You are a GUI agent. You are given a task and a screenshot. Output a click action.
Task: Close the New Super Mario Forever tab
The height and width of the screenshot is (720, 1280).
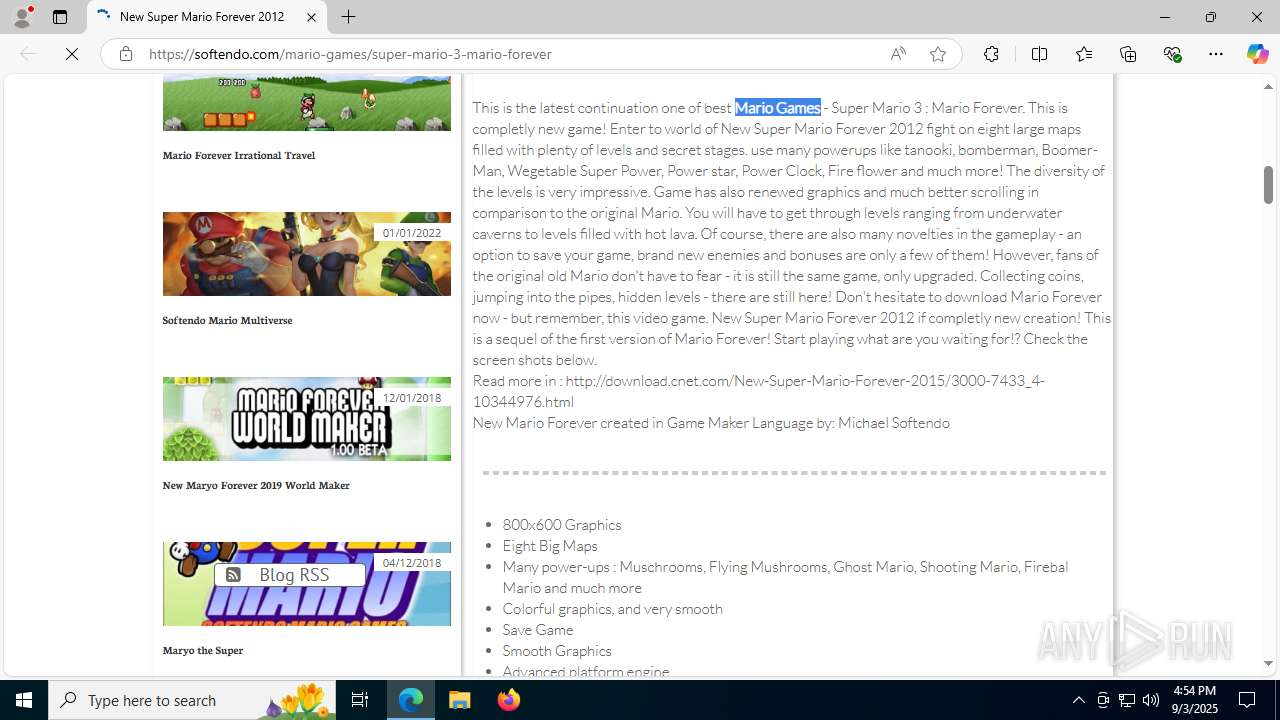click(311, 17)
